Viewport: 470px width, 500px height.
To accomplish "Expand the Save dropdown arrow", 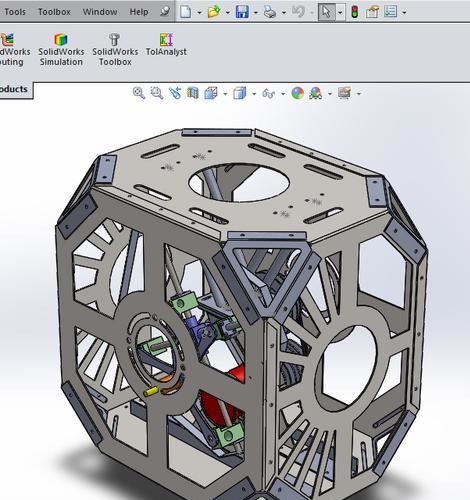I will pos(256,13).
